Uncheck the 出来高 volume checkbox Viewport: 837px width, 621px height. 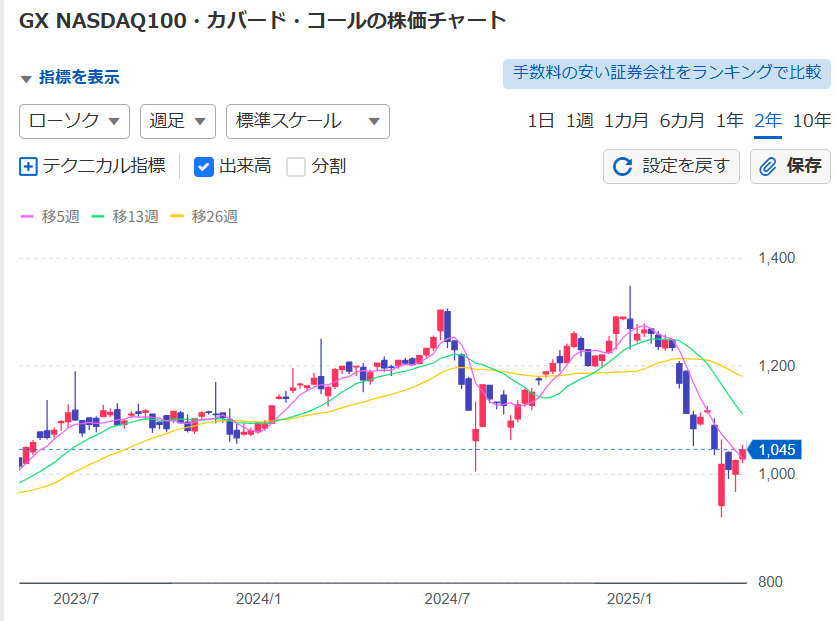click(203, 167)
